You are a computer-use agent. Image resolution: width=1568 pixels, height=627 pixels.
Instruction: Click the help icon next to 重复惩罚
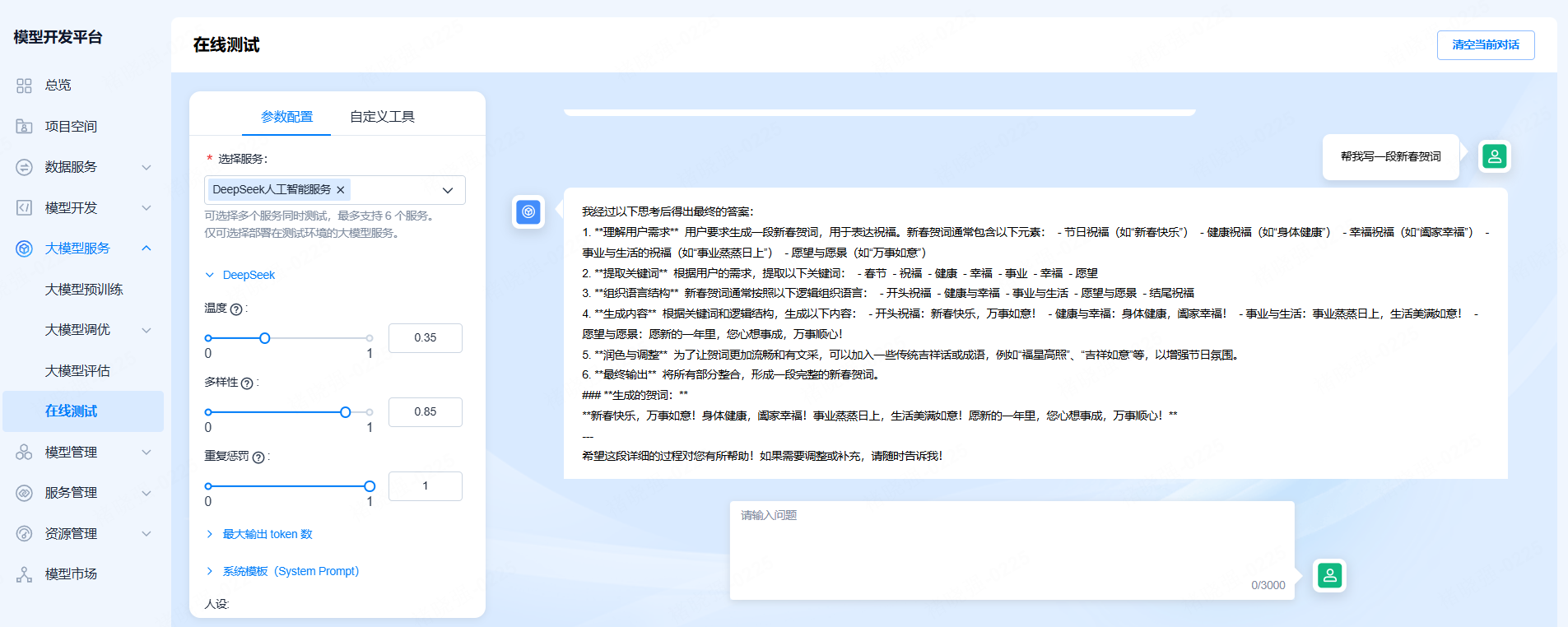(x=258, y=457)
